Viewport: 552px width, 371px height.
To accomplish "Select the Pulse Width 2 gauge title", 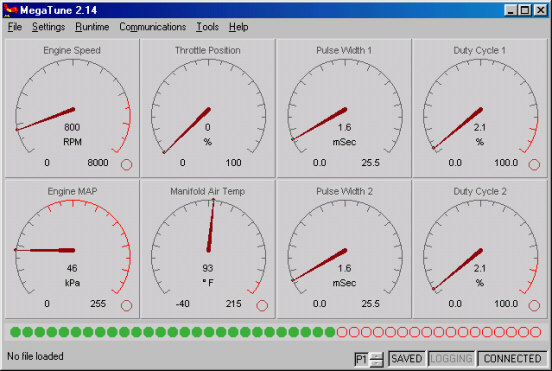I will point(344,191).
